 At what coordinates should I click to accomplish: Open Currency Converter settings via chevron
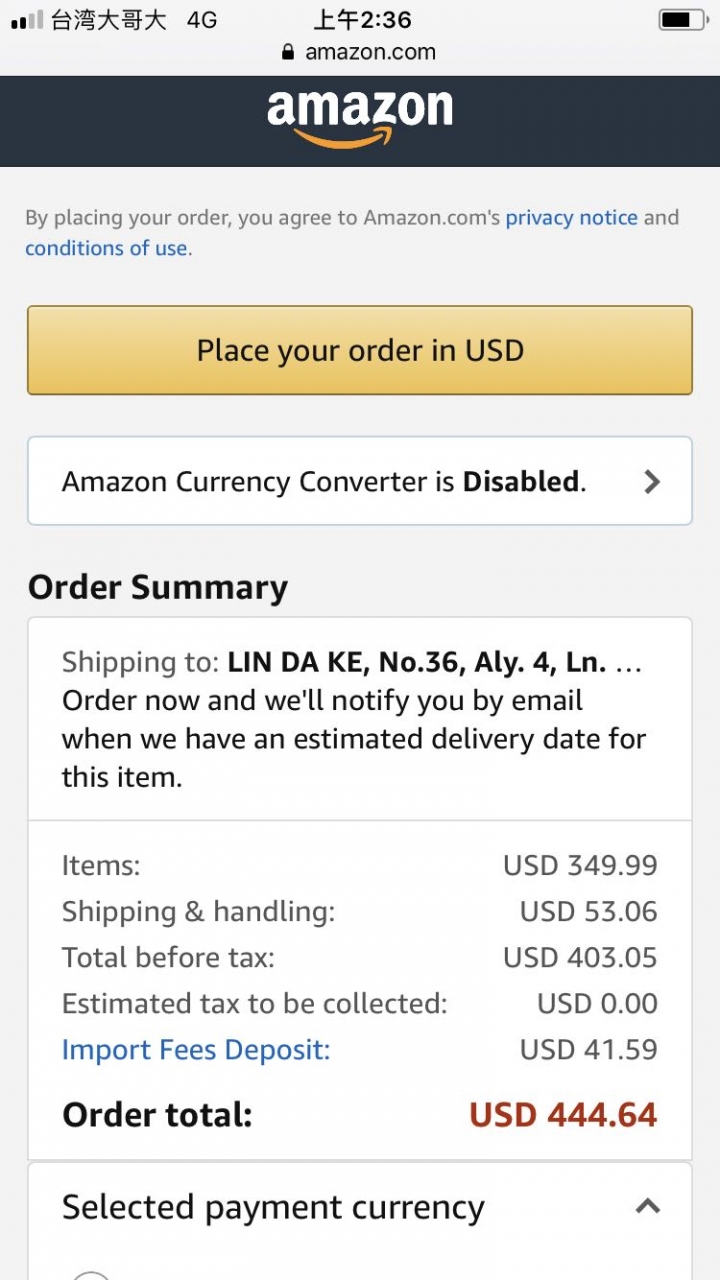(652, 482)
